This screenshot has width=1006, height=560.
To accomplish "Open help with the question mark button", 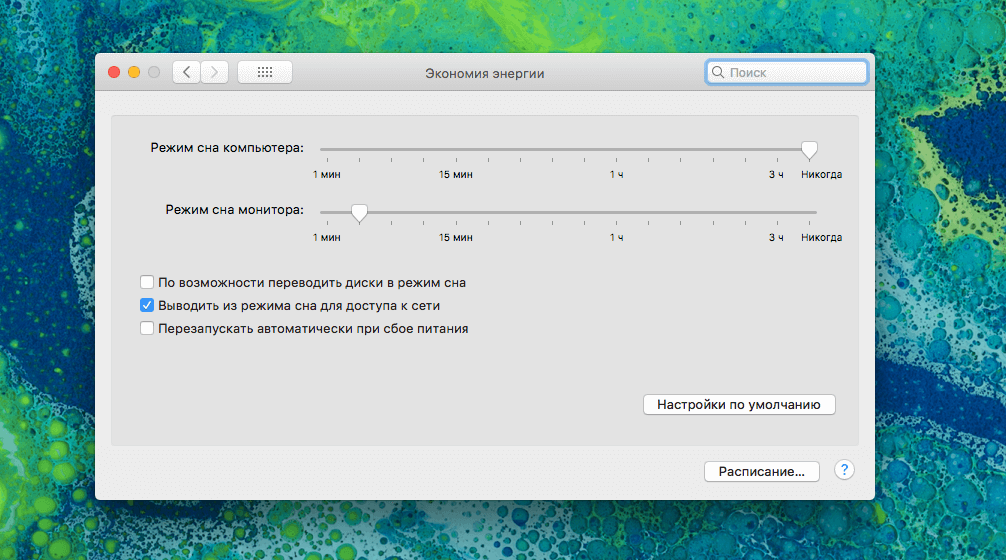I will (x=844, y=470).
